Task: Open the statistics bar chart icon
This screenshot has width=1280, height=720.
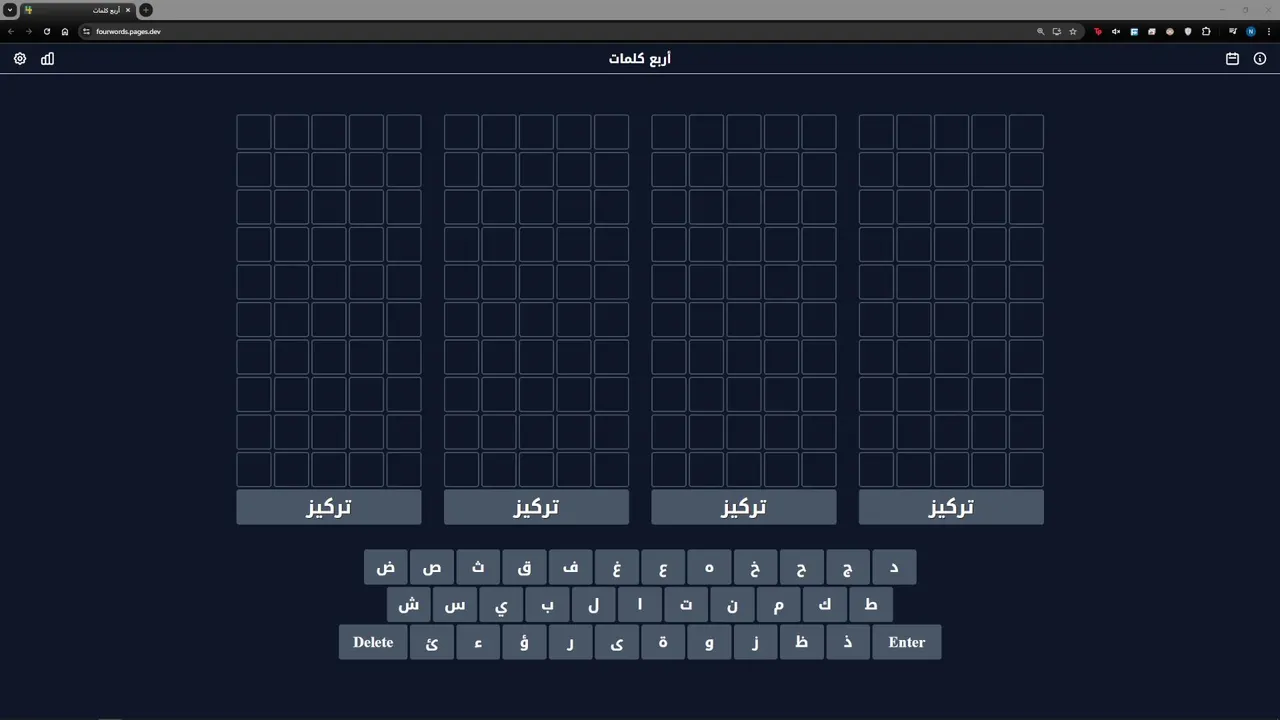Action: (47, 59)
